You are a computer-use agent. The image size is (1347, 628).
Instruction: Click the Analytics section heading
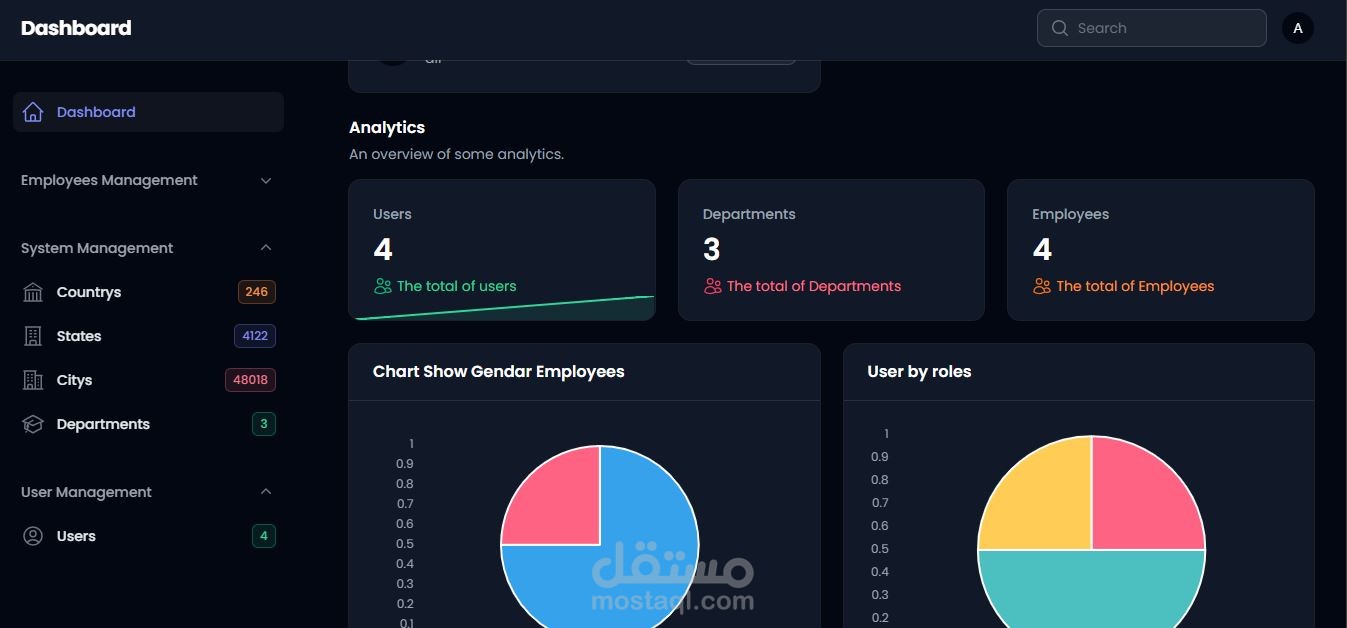coord(387,128)
